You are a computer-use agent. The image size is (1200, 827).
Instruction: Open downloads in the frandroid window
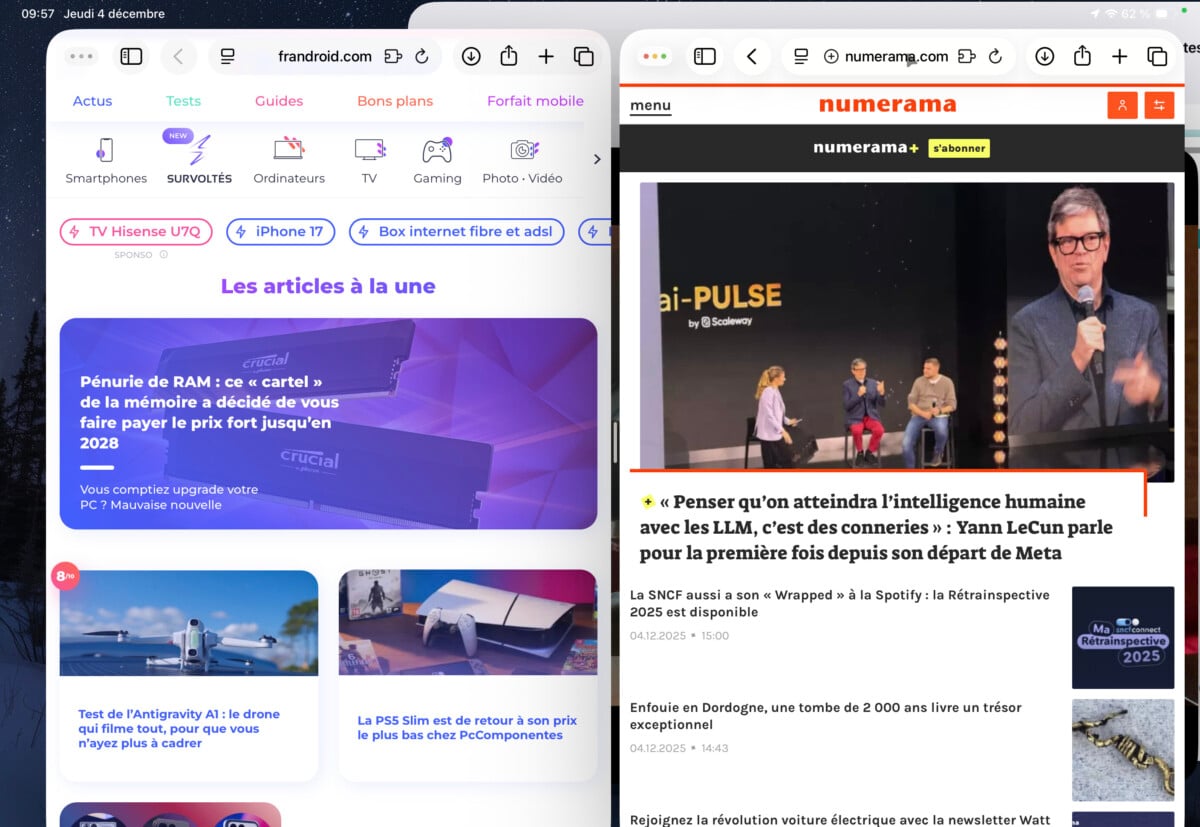click(x=471, y=57)
